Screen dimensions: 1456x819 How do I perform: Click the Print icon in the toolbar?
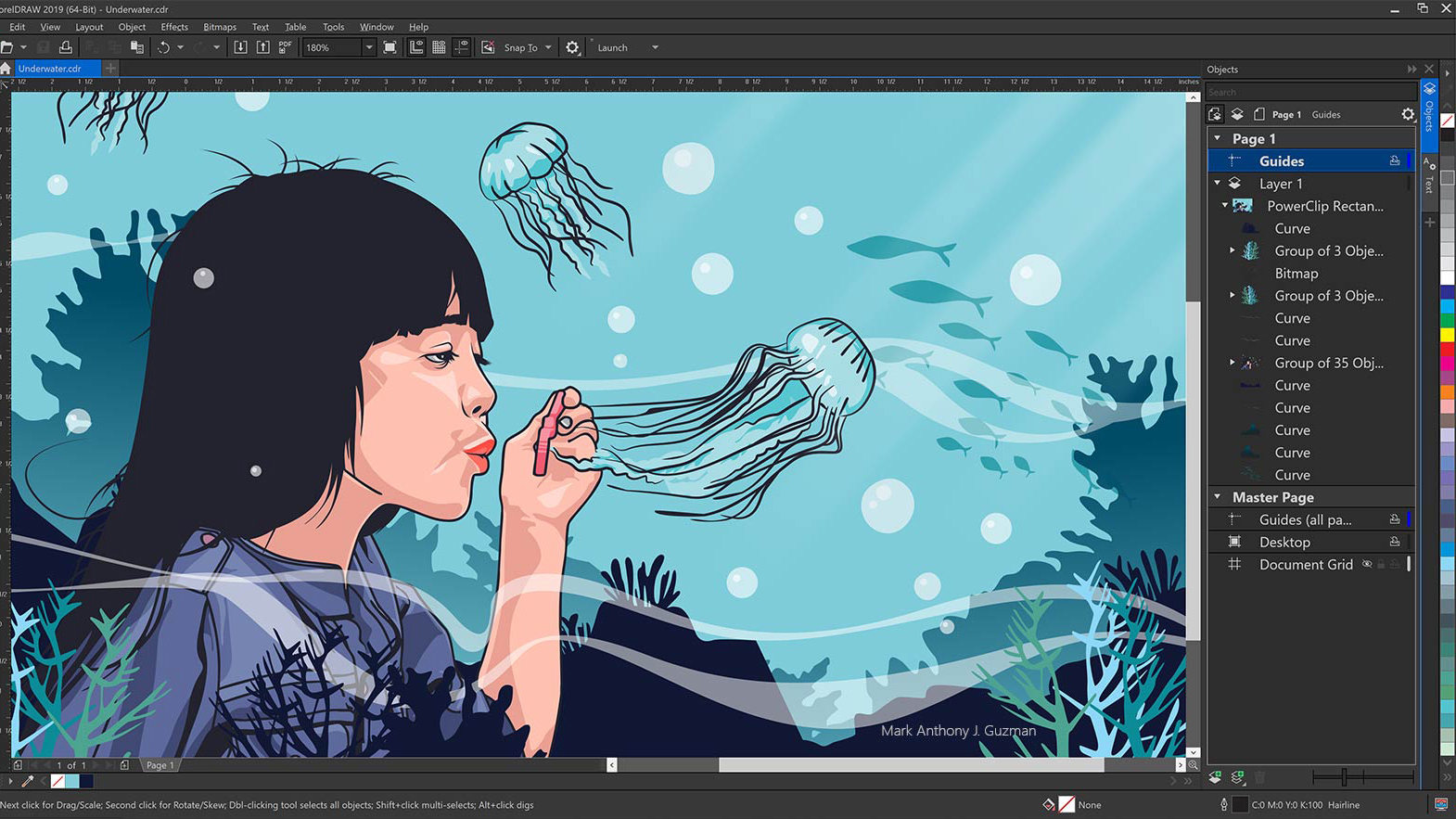click(x=65, y=47)
